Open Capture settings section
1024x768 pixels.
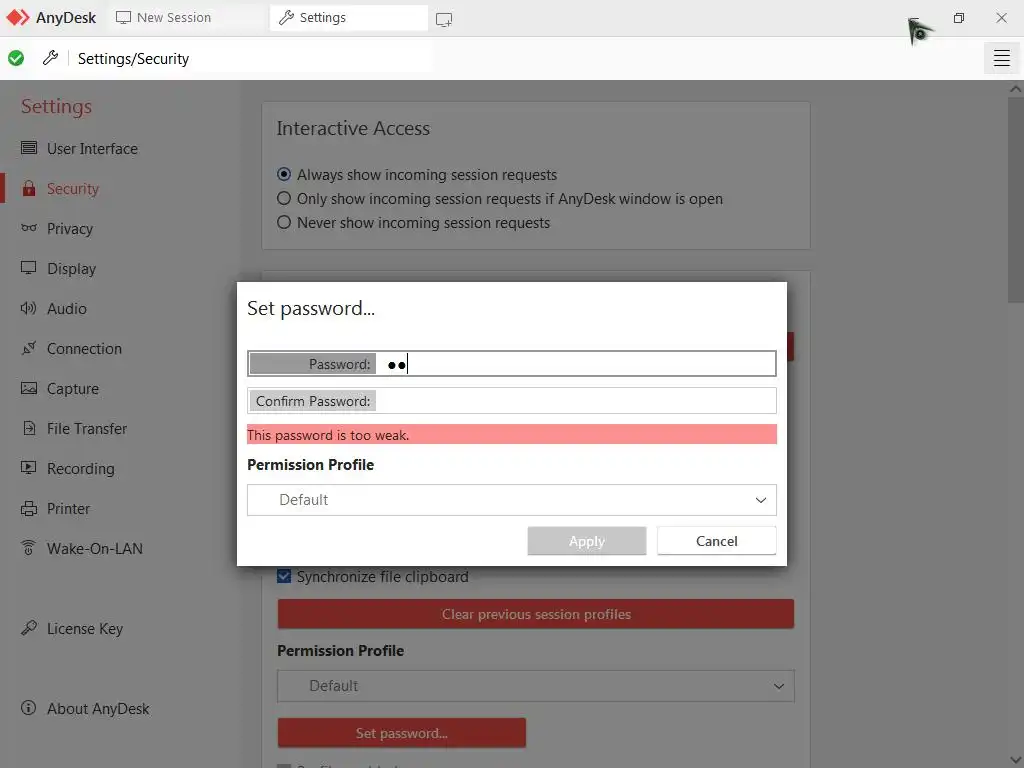click(x=72, y=389)
